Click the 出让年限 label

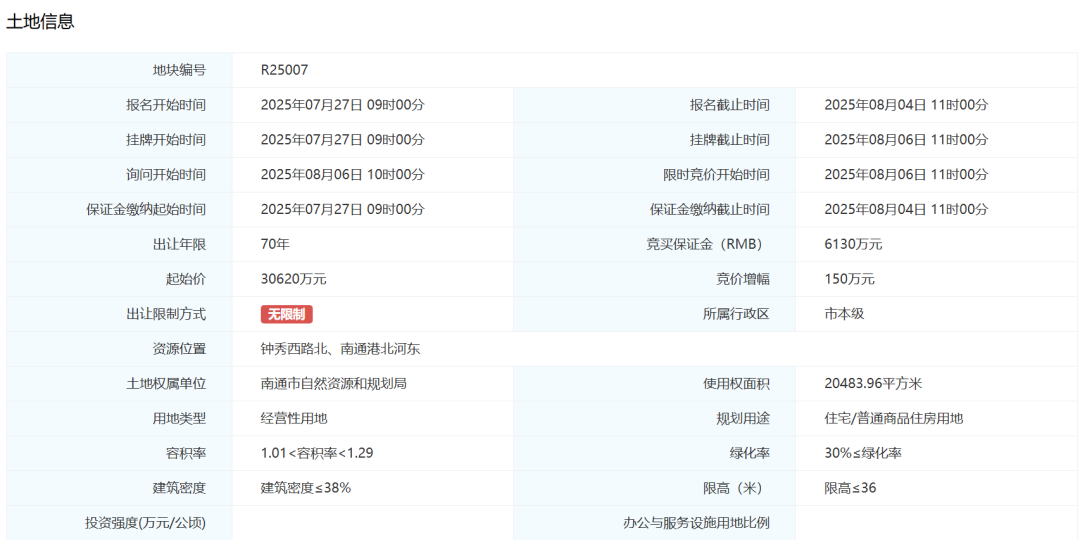point(179,245)
